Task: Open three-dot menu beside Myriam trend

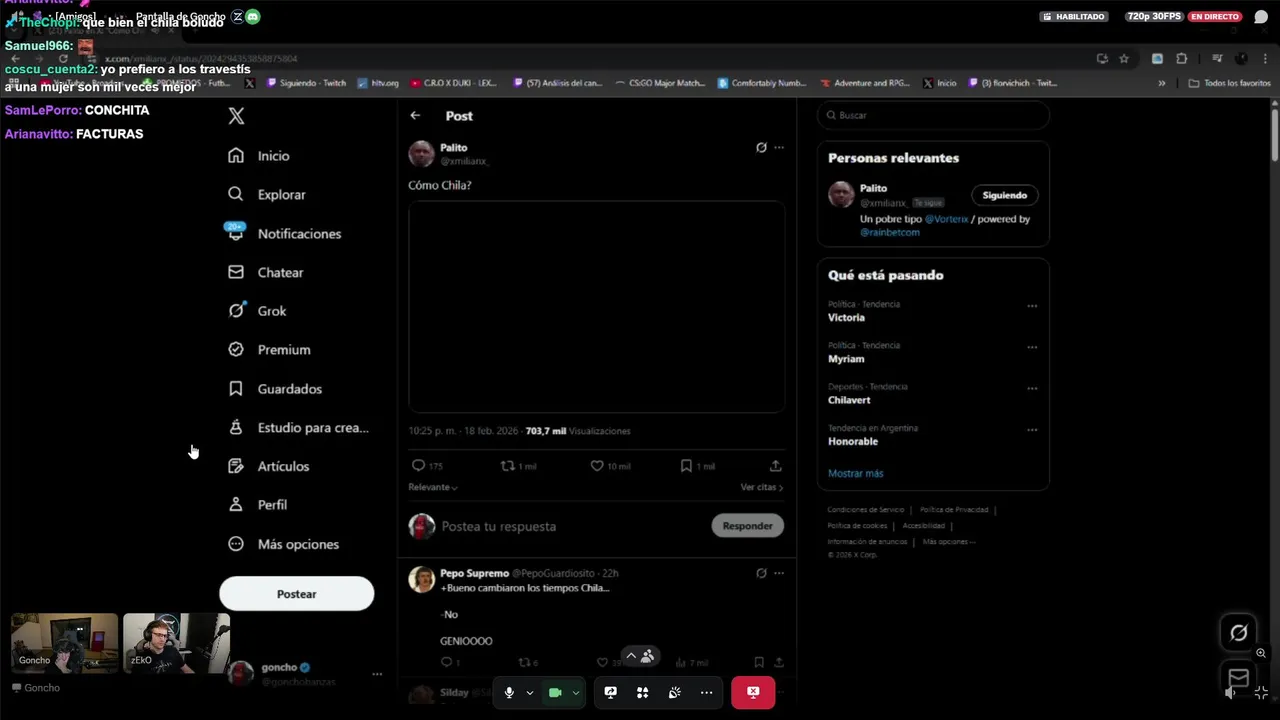Action: pos(1032,347)
